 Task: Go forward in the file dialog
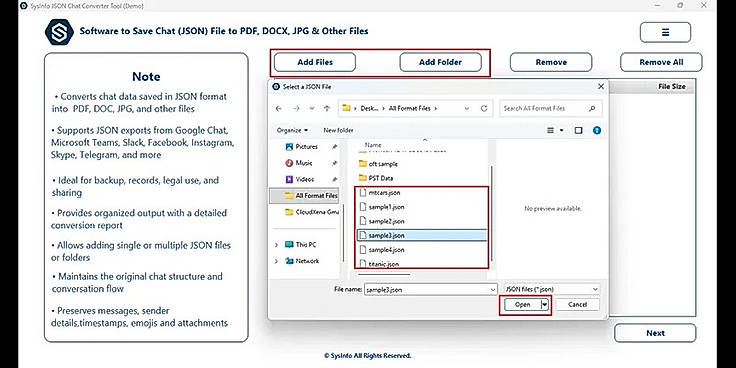(x=296, y=108)
